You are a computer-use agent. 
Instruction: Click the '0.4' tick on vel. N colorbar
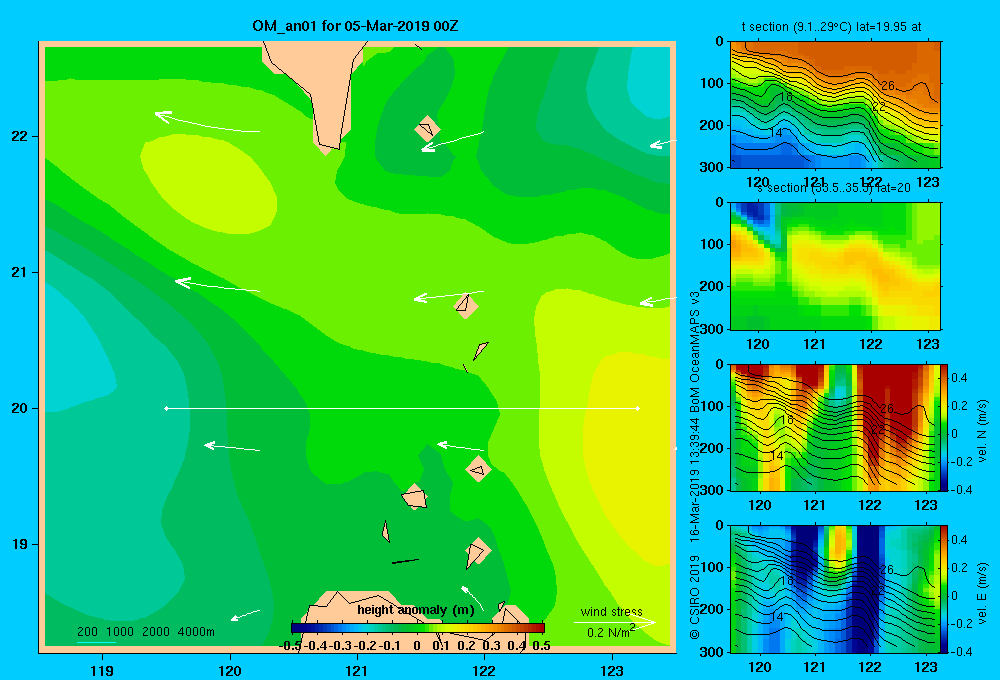(959, 378)
